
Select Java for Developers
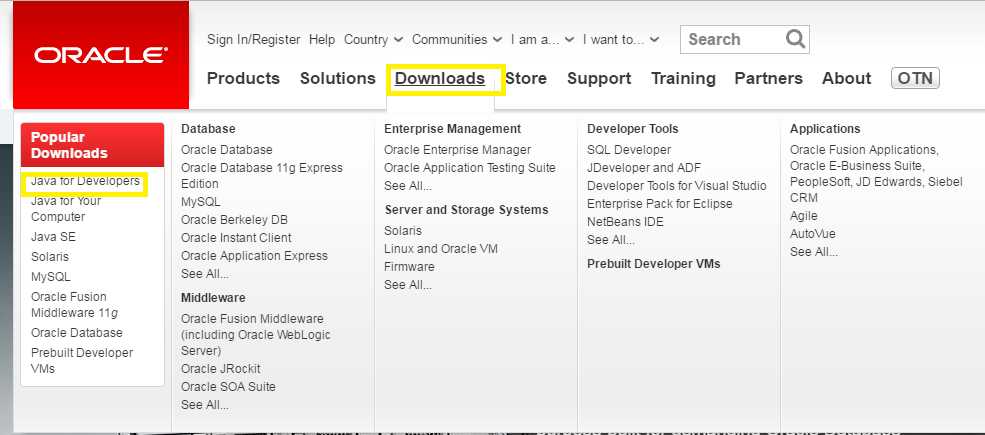point(85,181)
